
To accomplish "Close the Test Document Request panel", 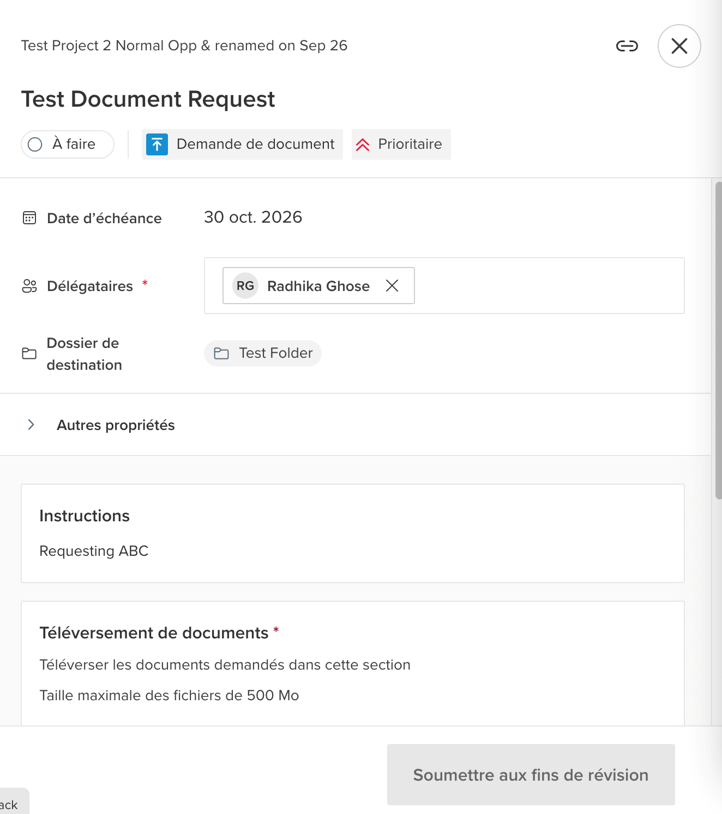I will click(679, 46).
